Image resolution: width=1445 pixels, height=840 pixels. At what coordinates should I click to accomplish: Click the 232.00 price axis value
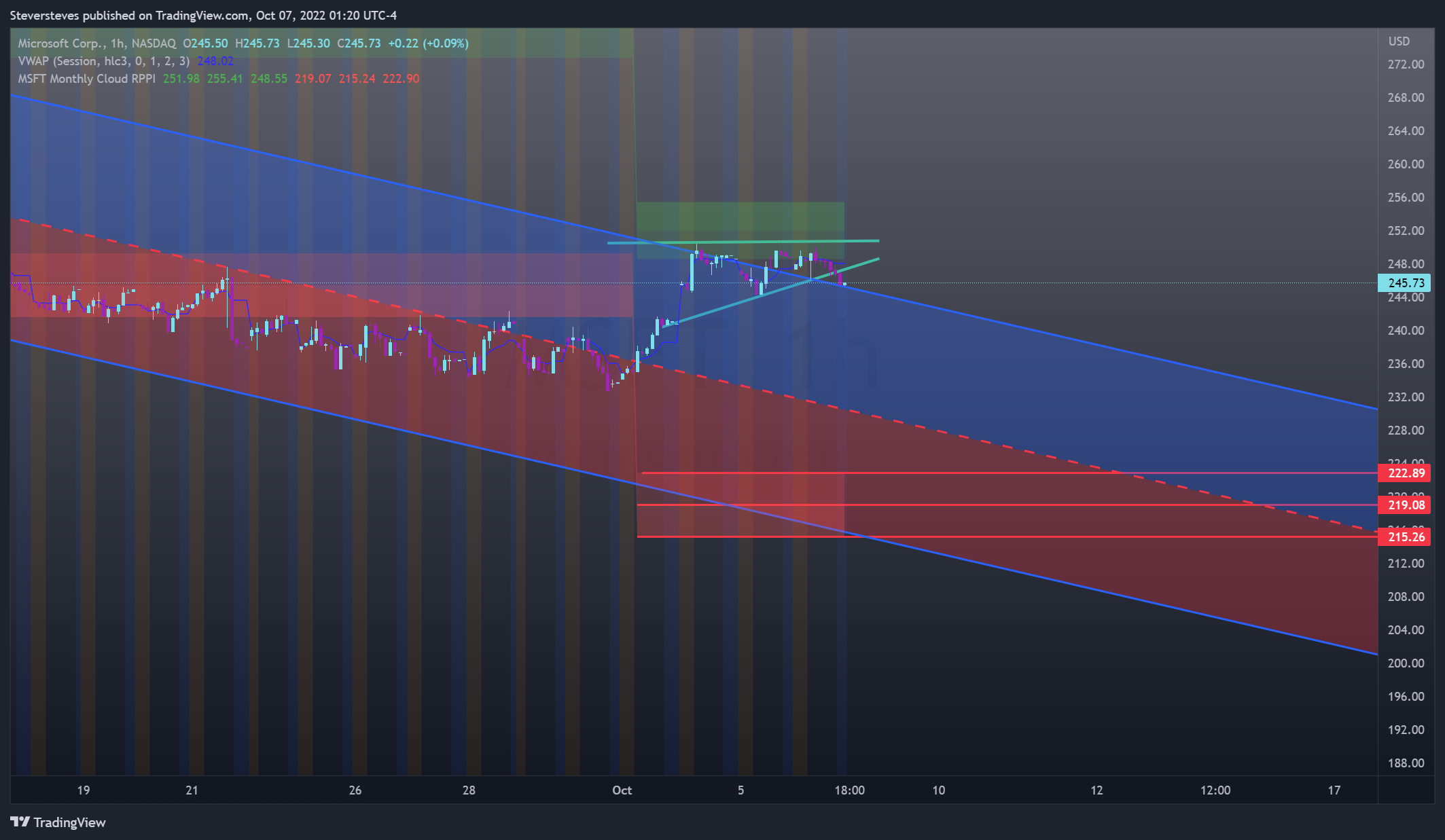(x=1406, y=397)
